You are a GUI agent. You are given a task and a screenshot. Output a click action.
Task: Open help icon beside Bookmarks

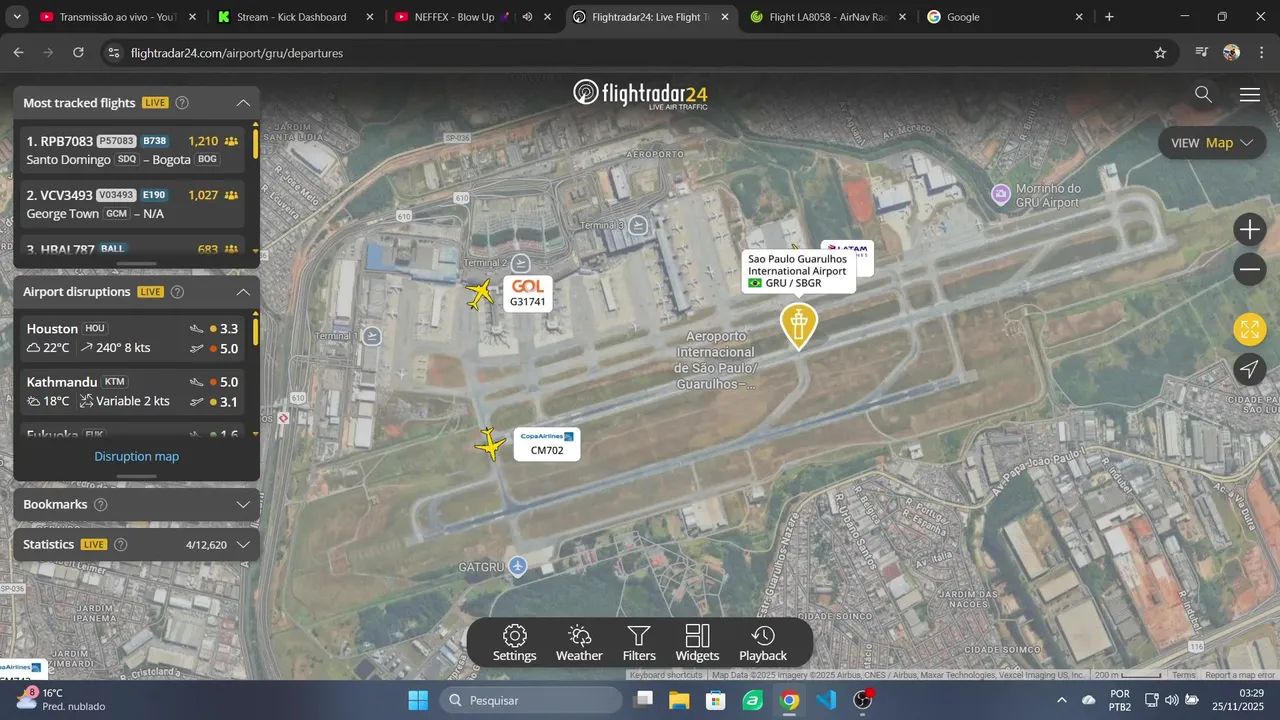[x=100, y=505]
